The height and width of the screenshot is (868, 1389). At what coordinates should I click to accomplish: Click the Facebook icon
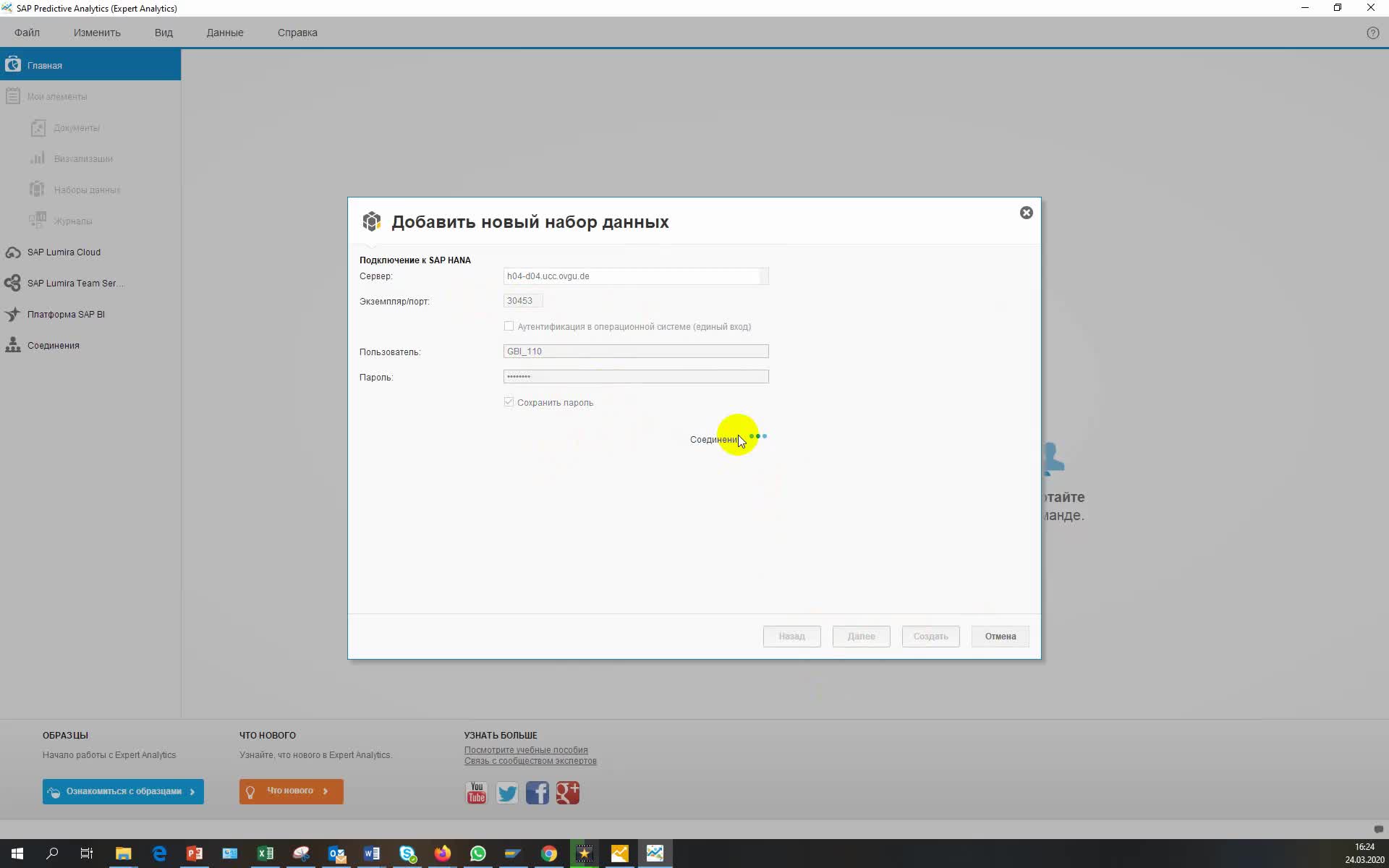click(x=538, y=793)
